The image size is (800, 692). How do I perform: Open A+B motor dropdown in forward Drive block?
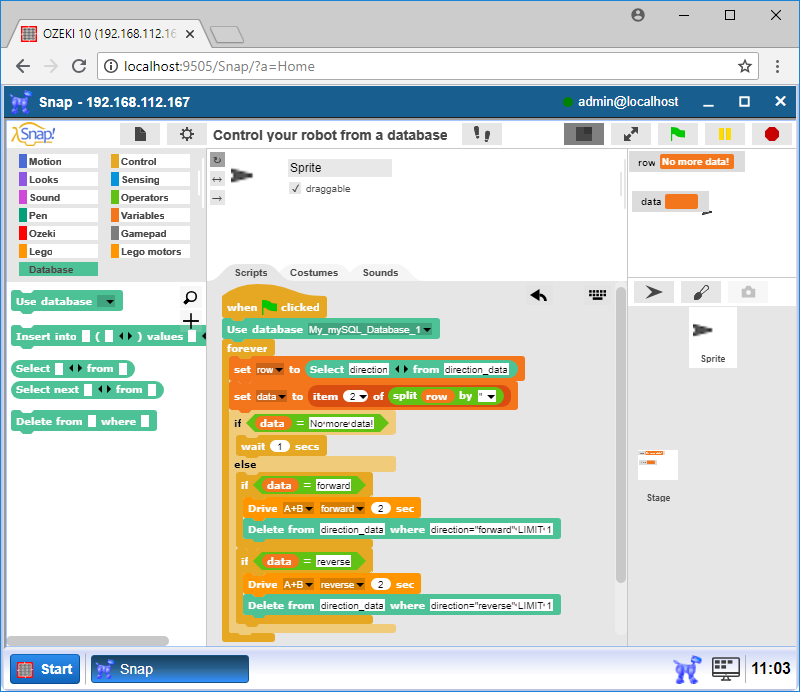pos(309,509)
